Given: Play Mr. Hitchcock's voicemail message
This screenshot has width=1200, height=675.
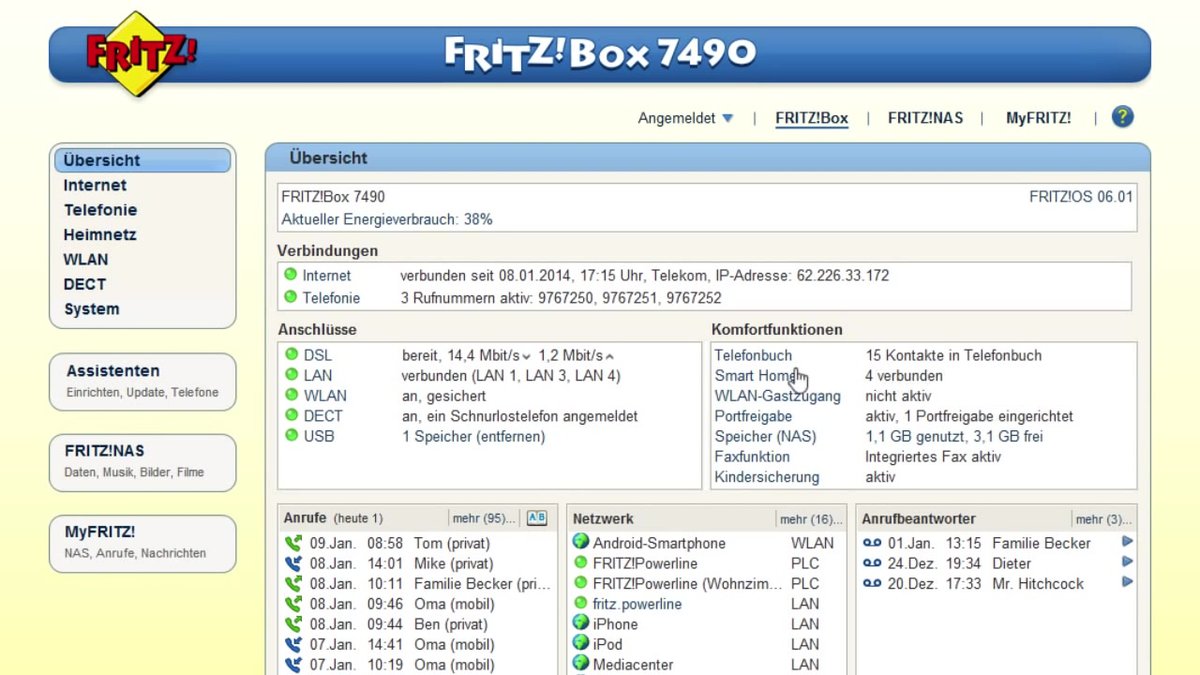Looking at the screenshot, I should pos(1128,582).
